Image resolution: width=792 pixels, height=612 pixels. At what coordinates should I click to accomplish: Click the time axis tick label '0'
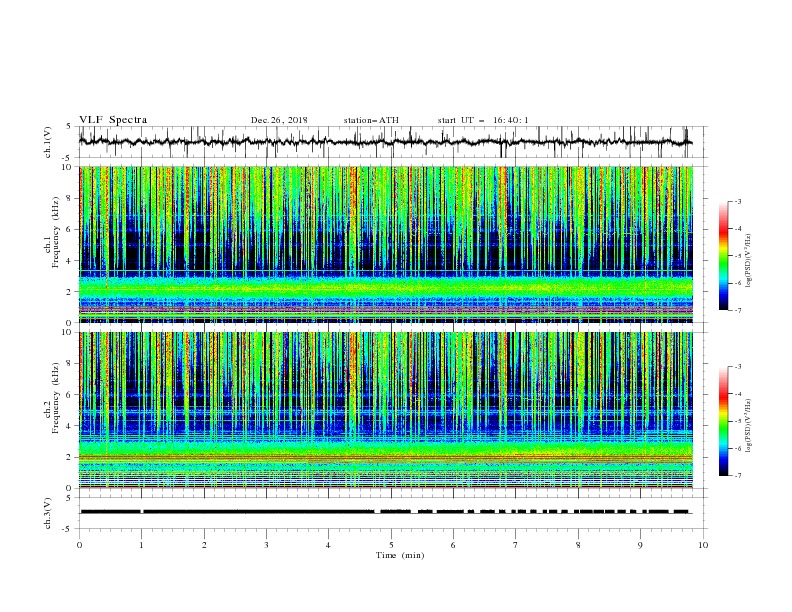(x=79, y=545)
